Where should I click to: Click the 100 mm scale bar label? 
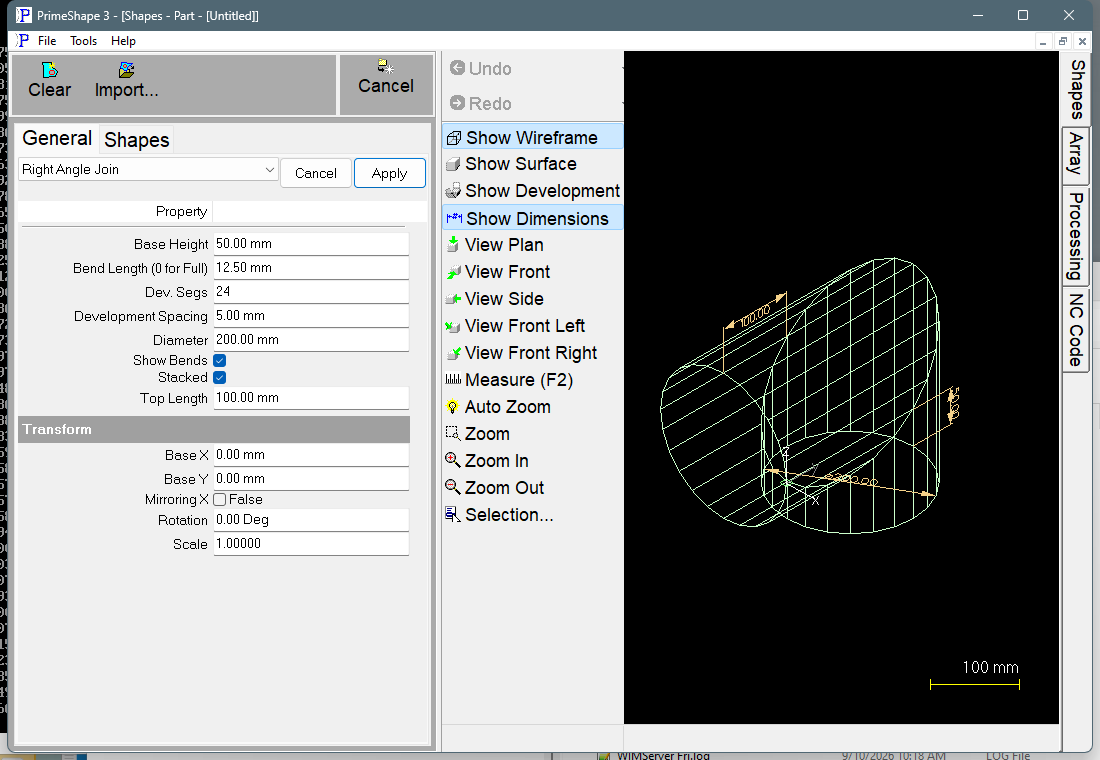(990, 667)
